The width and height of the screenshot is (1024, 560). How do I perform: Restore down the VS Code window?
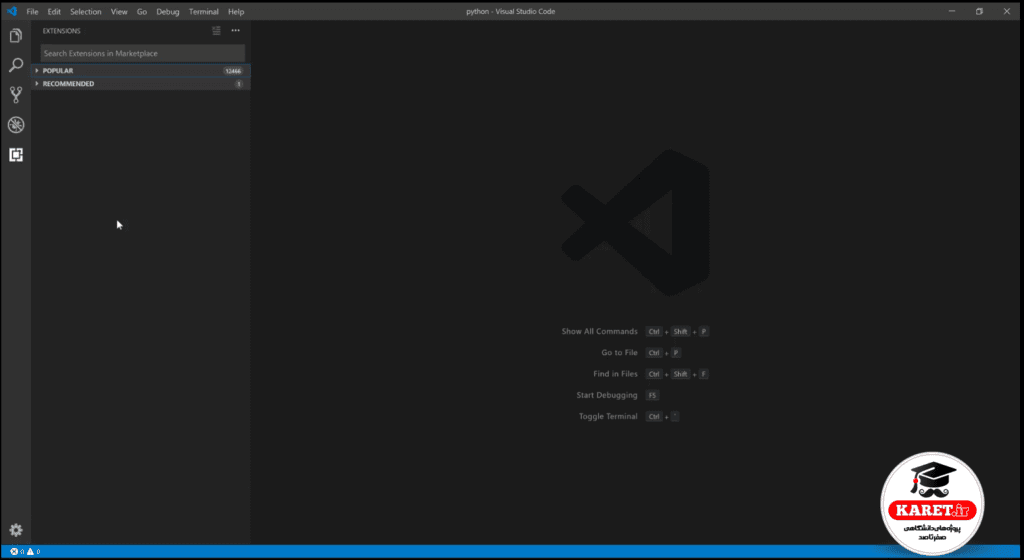tap(980, 11)
